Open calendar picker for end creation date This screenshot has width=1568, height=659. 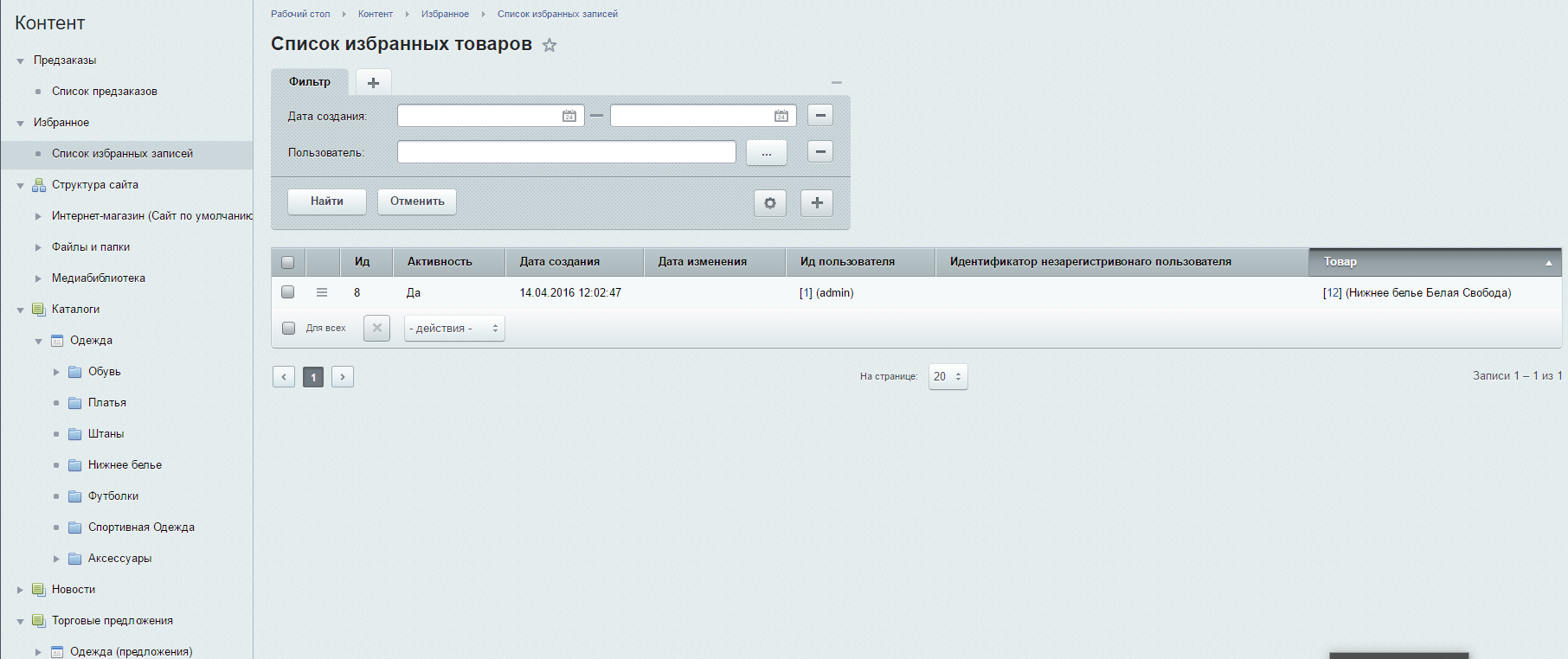(781, 116)
